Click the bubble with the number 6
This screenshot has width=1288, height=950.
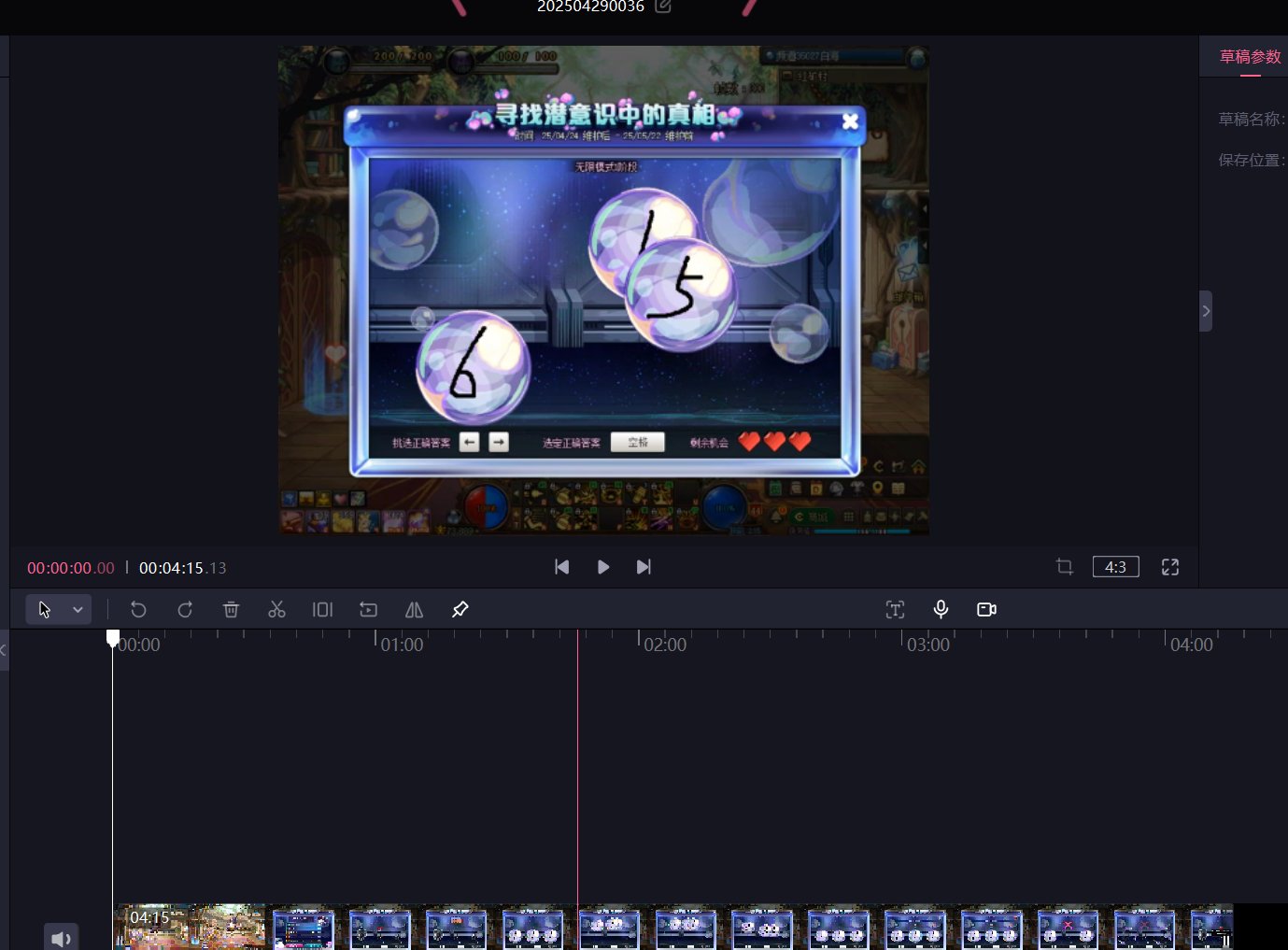click(x=473, y=367)
